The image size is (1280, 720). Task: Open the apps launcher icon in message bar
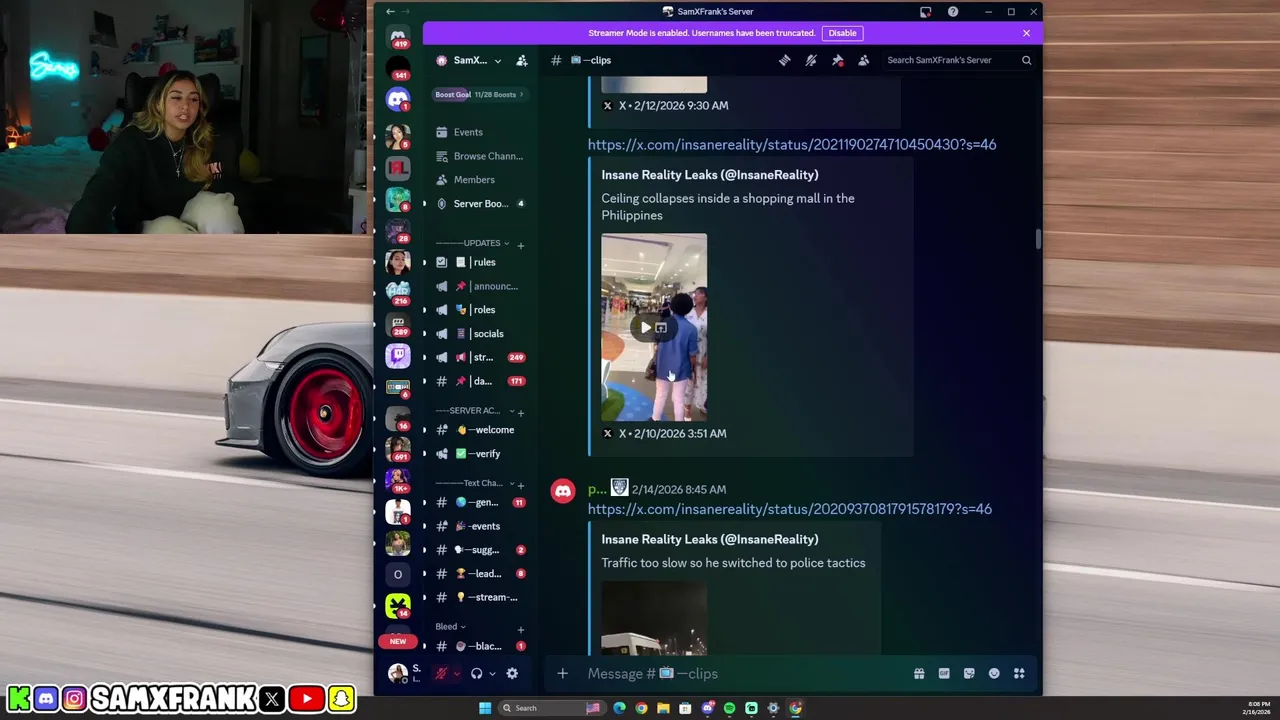(x=1019, y=674)
